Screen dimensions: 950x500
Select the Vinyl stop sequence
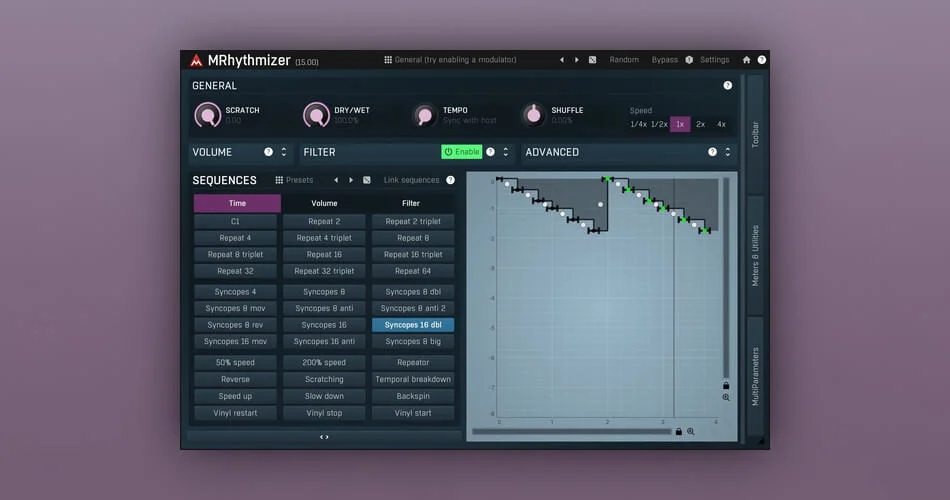click(x=324, y=413)
